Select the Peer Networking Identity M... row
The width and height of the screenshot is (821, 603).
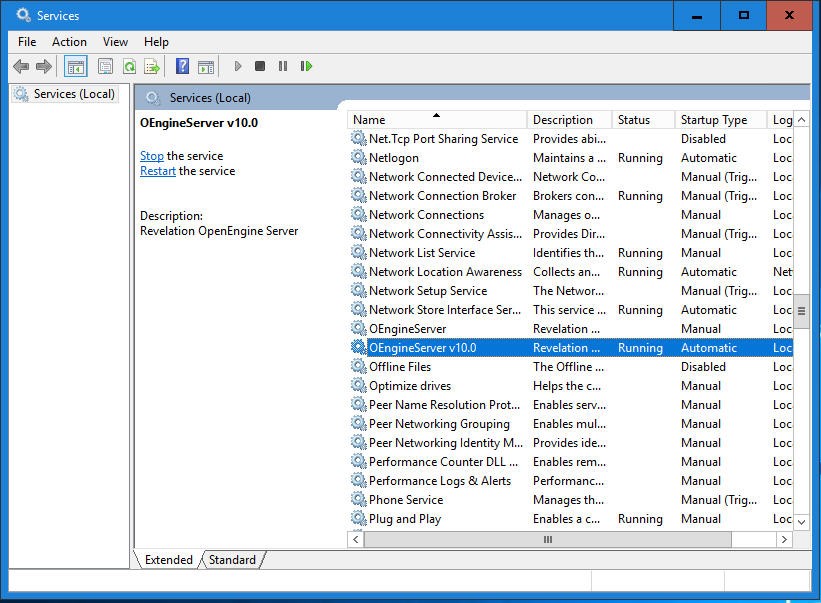[x=571, y=442]
